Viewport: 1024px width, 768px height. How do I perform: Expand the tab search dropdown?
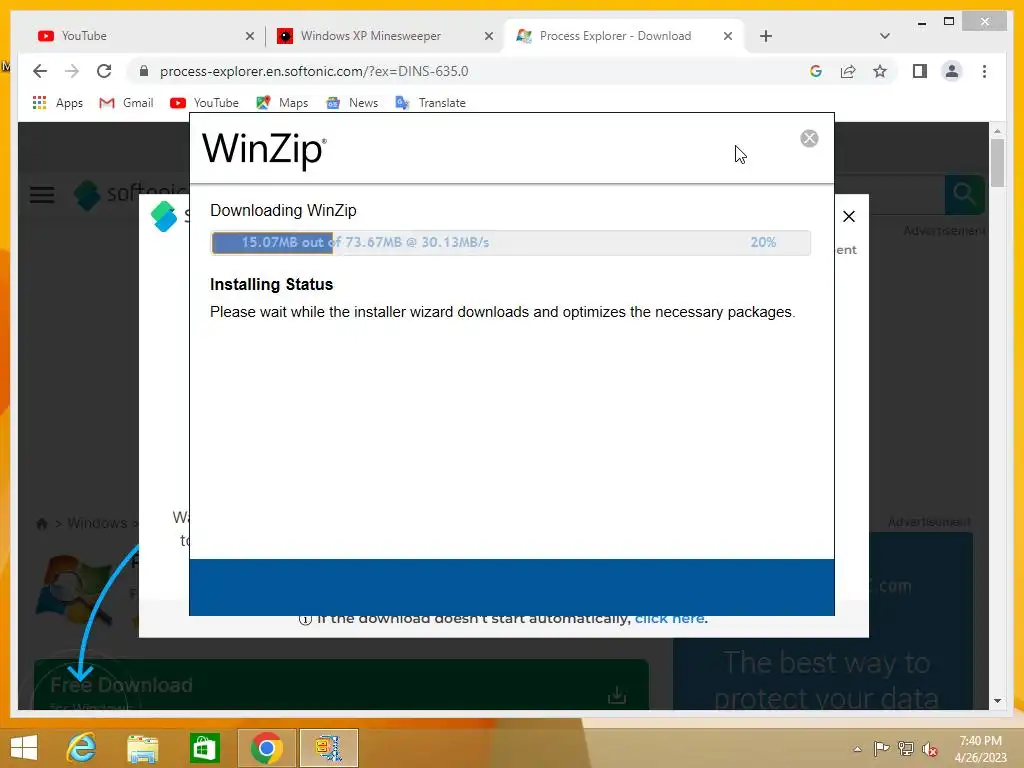(x=884, y=36)
